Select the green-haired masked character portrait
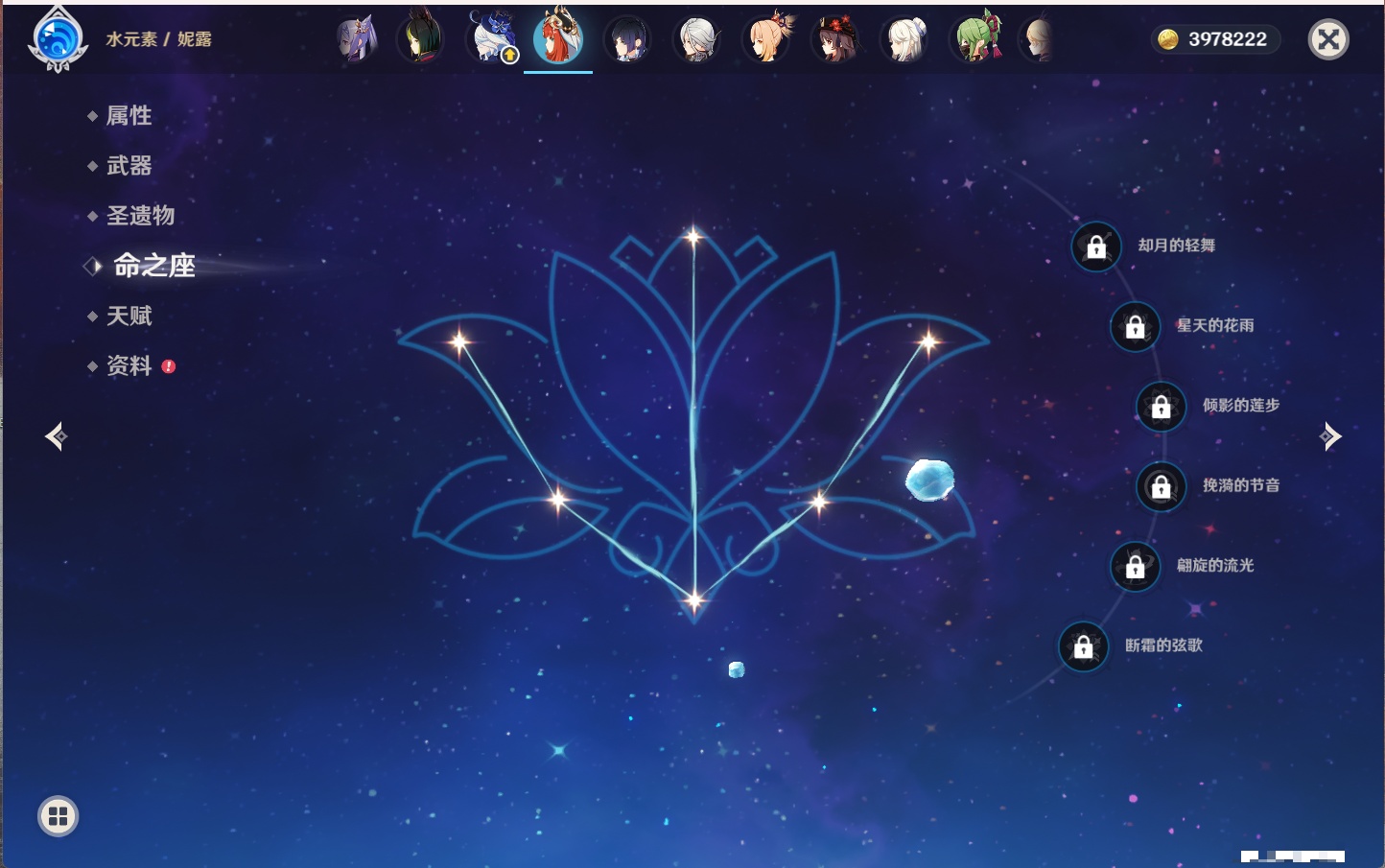 coord(976,38)
